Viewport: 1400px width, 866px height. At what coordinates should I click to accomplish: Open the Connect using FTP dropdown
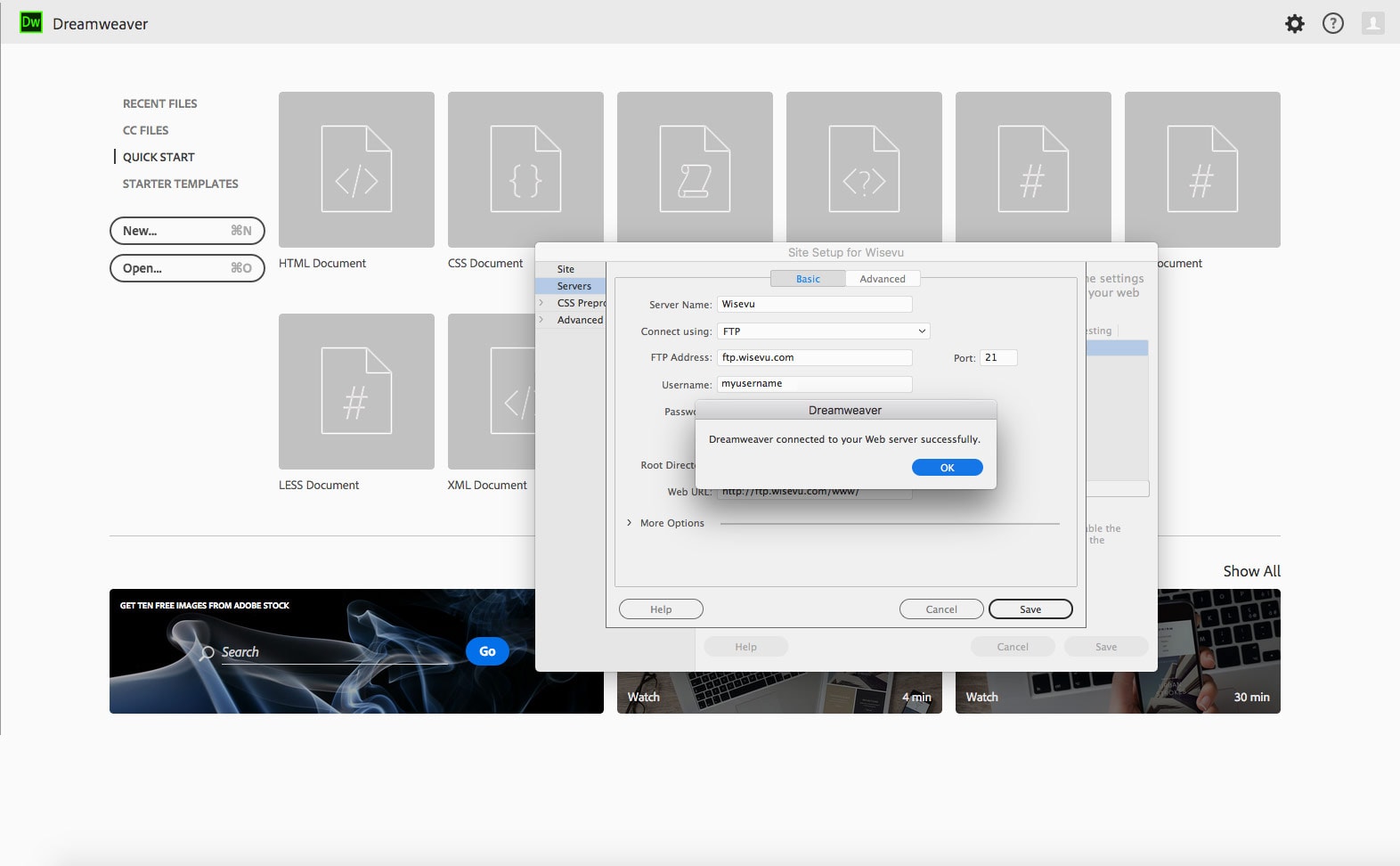824,331
